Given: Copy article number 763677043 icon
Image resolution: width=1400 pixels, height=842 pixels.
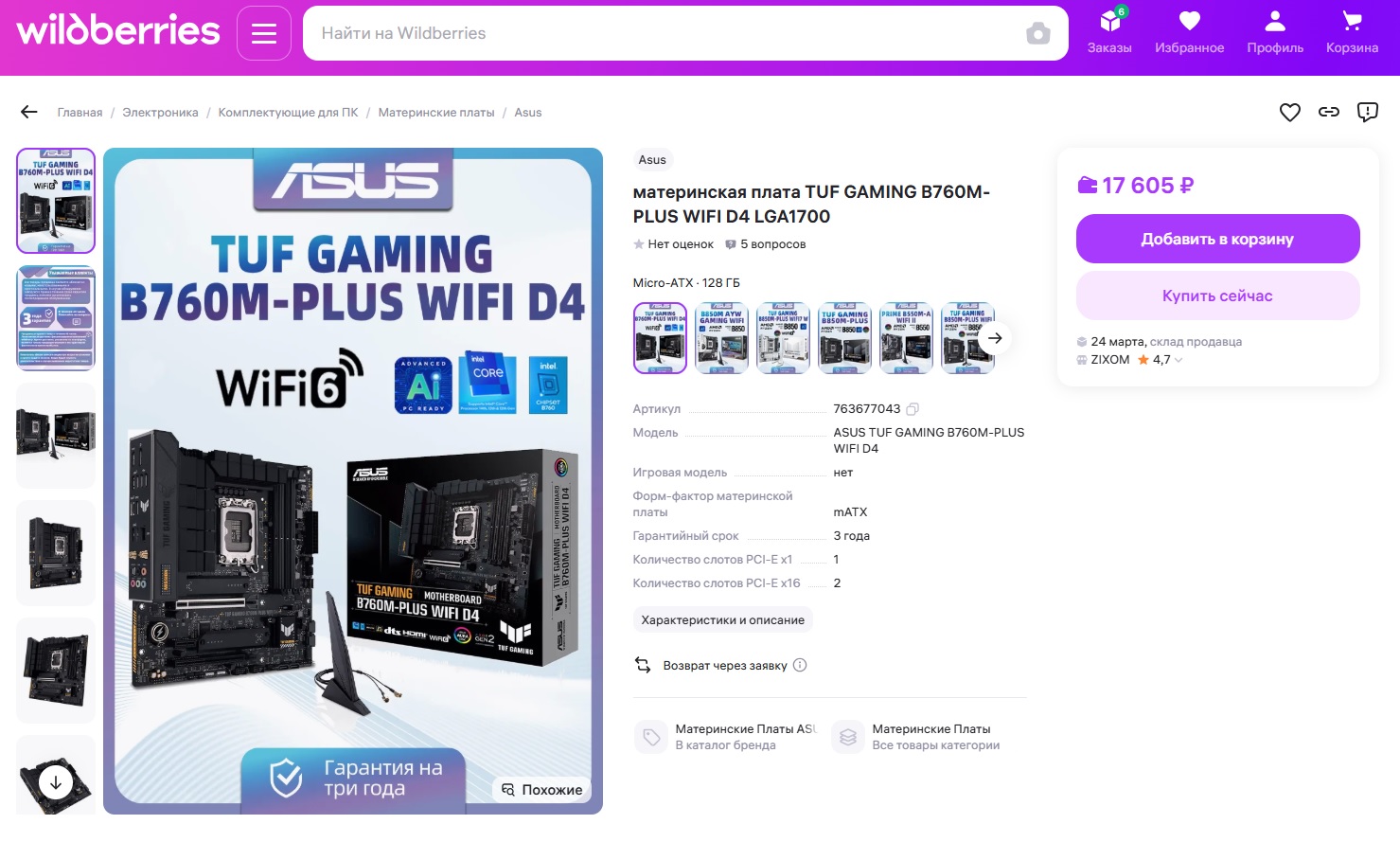Looking at the screenshot, I should click(913, 409).
